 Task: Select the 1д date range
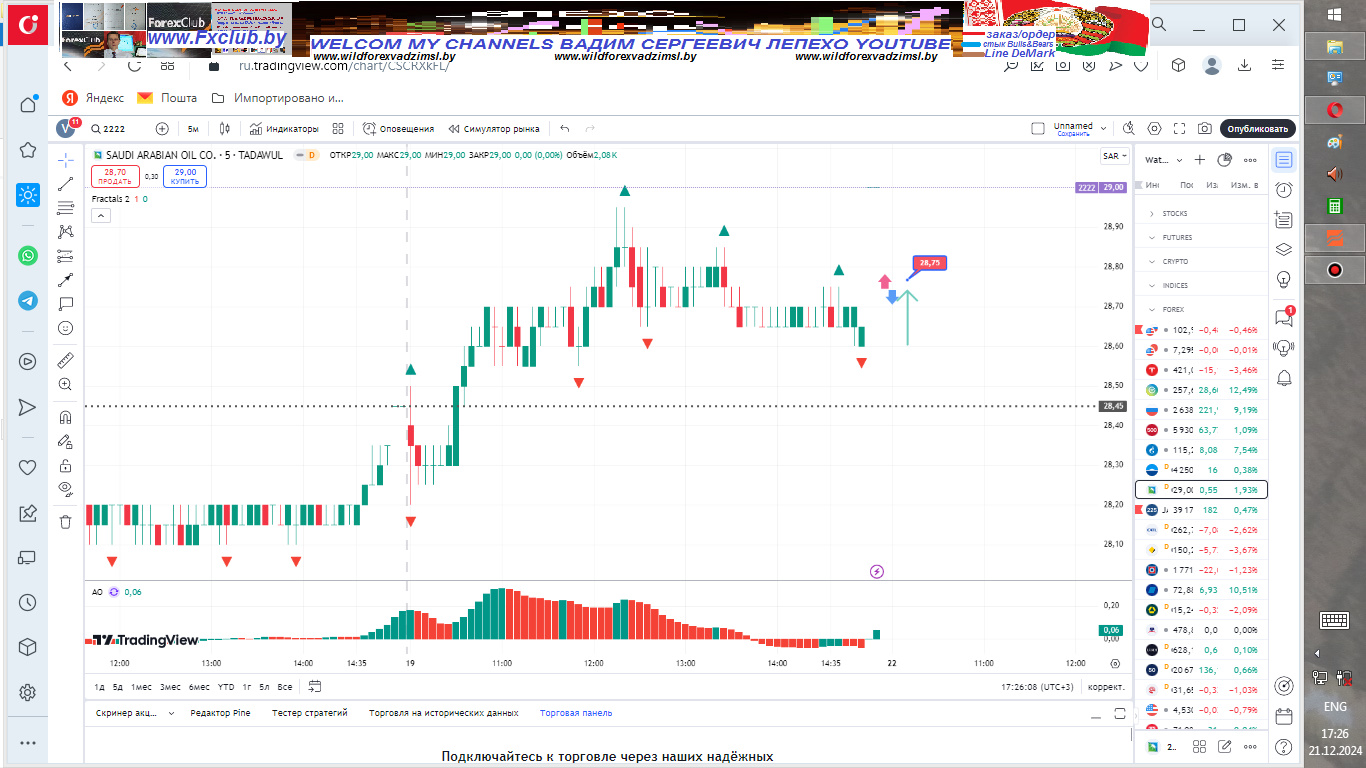99,687
